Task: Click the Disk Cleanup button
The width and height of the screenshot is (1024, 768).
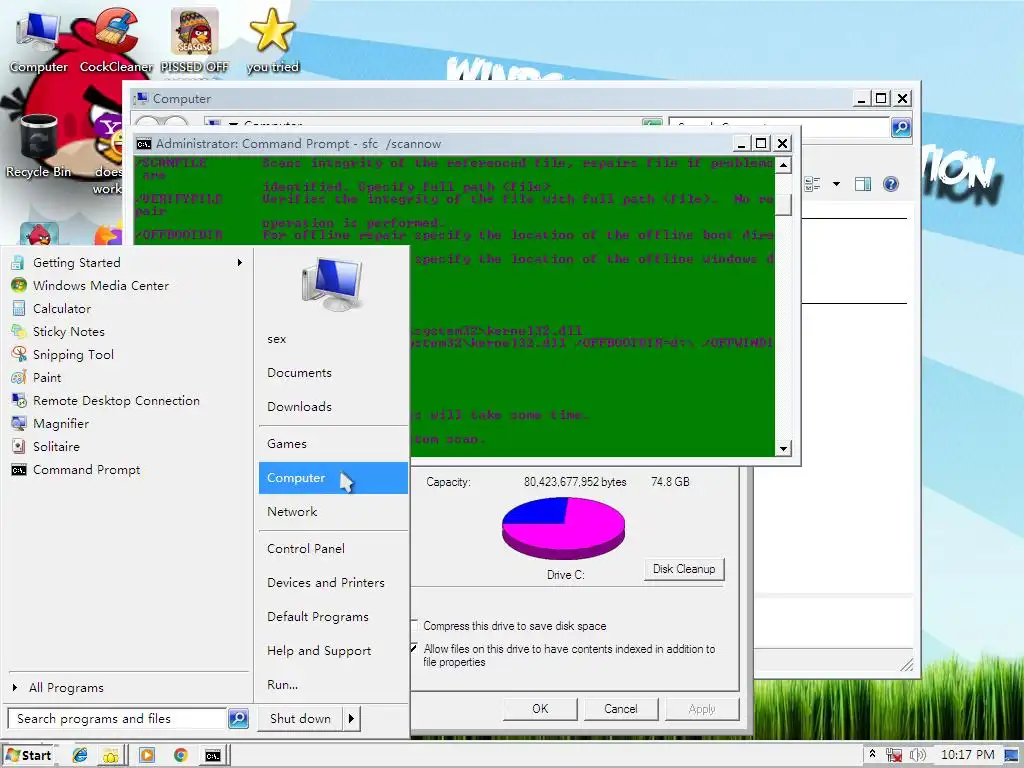Action: 684,569
